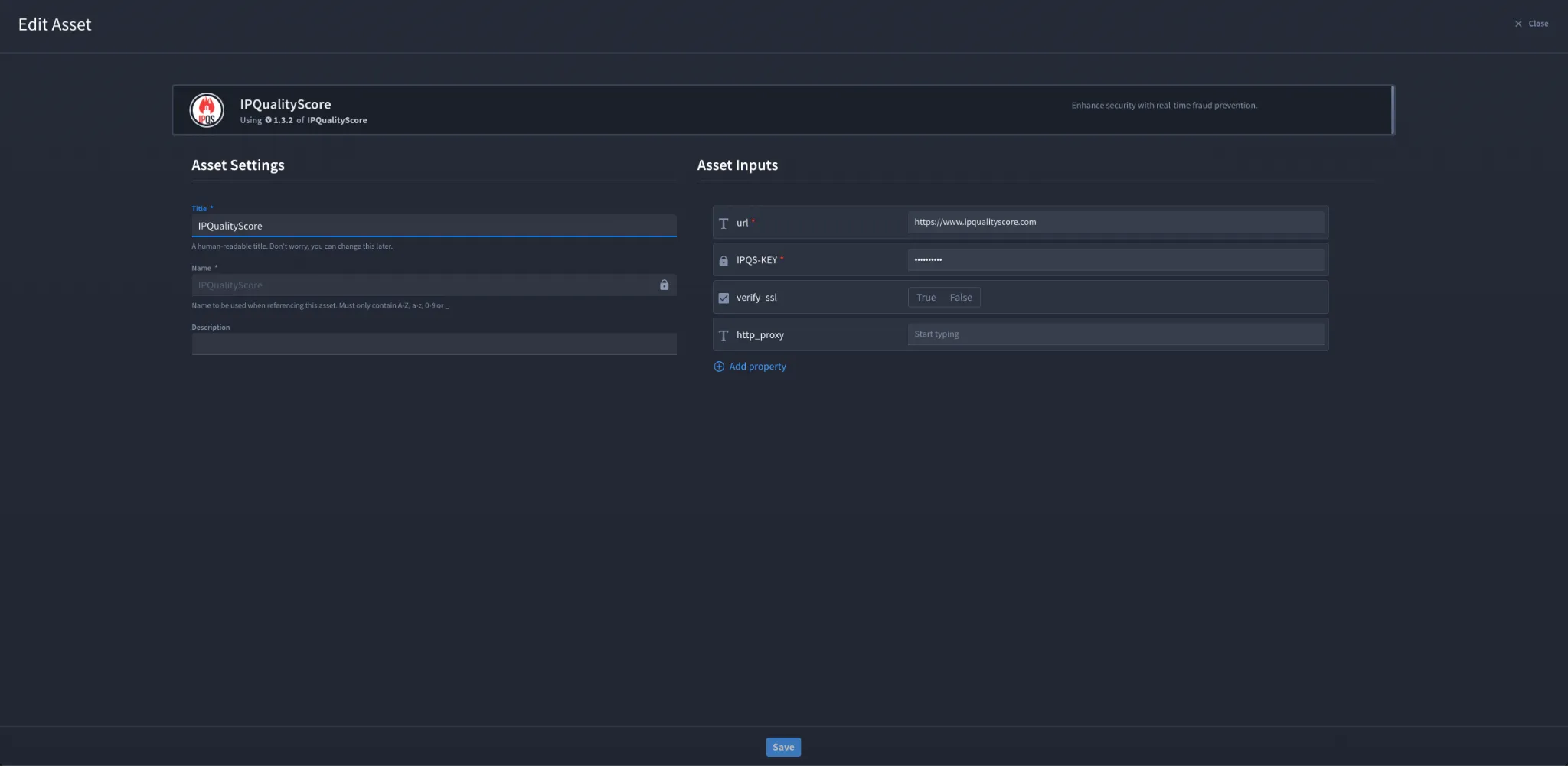The height and width of the screenshot is (766, 1568).
Task: Click the Add property link
Action: point(757,367)
